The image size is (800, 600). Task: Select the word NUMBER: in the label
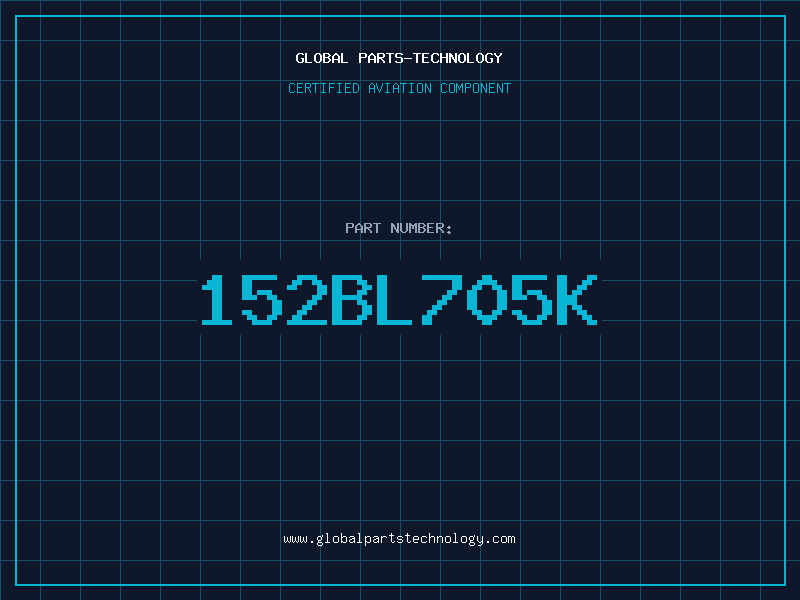pos(421,228)
